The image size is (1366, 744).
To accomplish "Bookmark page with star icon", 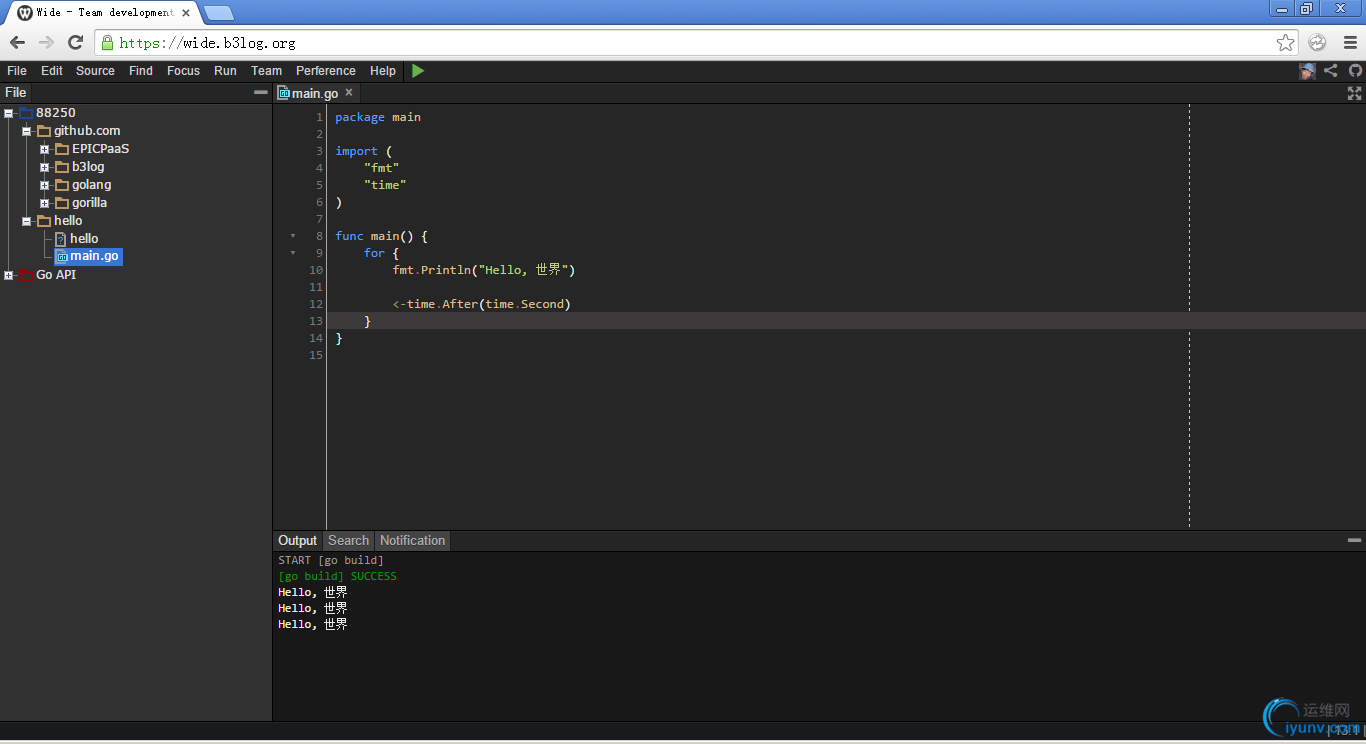I will click(1286, 42).
